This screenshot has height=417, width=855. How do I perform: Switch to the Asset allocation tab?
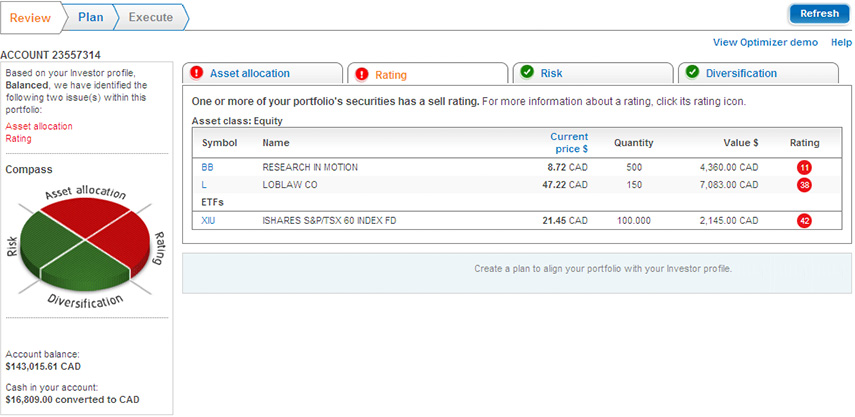[249, 73]
